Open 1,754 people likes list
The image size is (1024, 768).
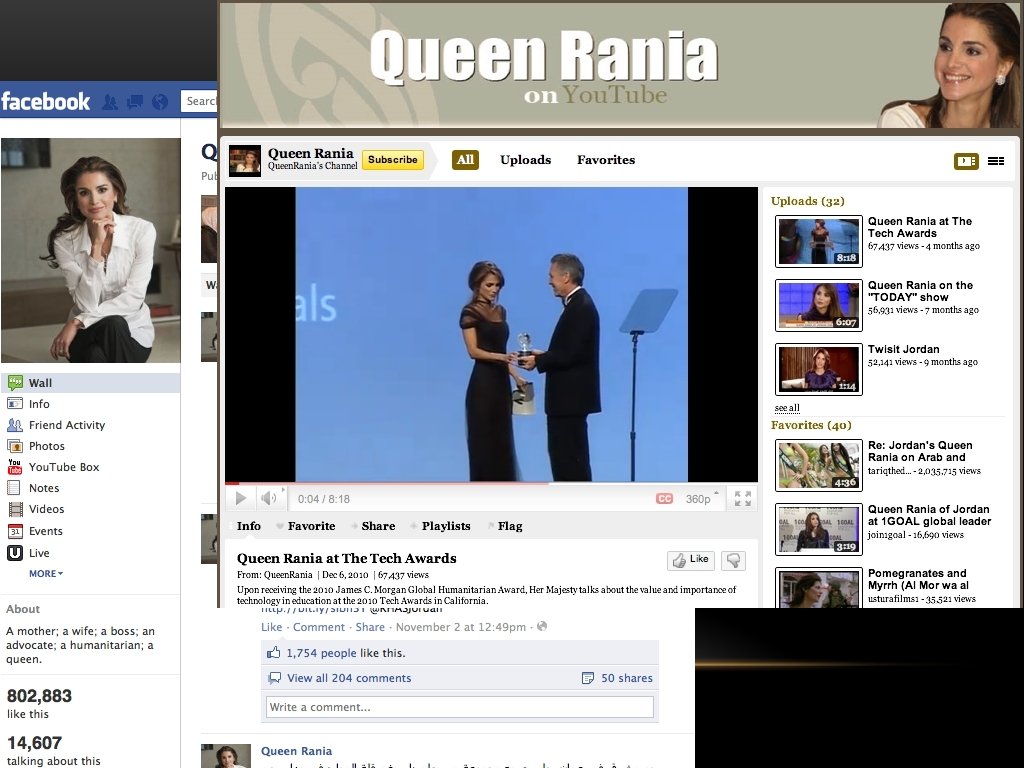321,652
